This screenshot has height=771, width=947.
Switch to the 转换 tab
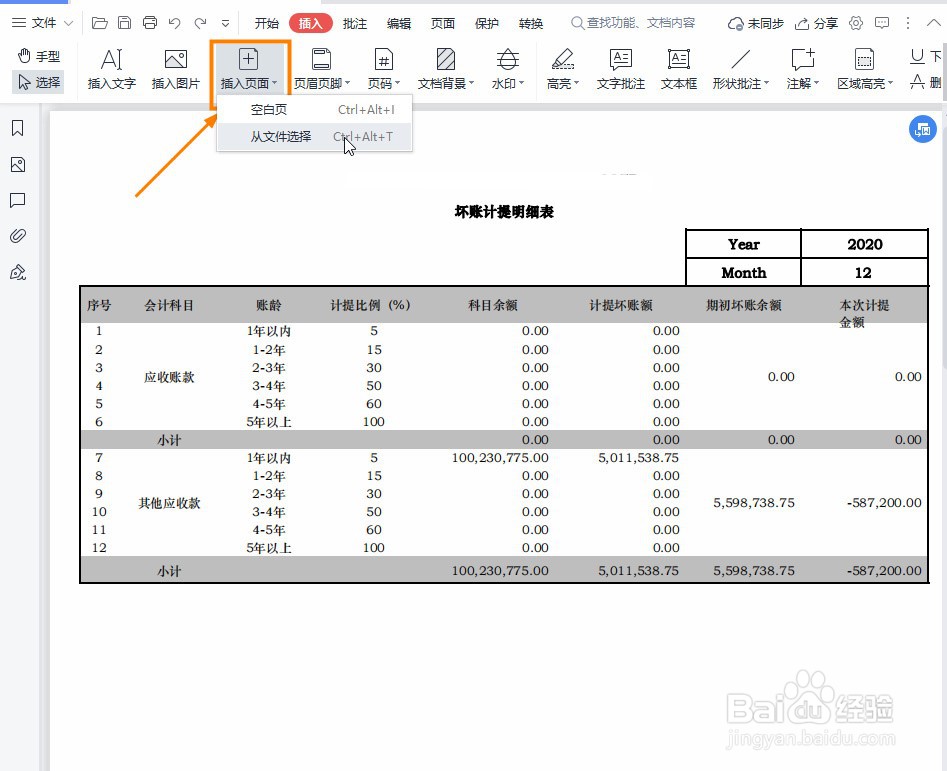[531, 24]
